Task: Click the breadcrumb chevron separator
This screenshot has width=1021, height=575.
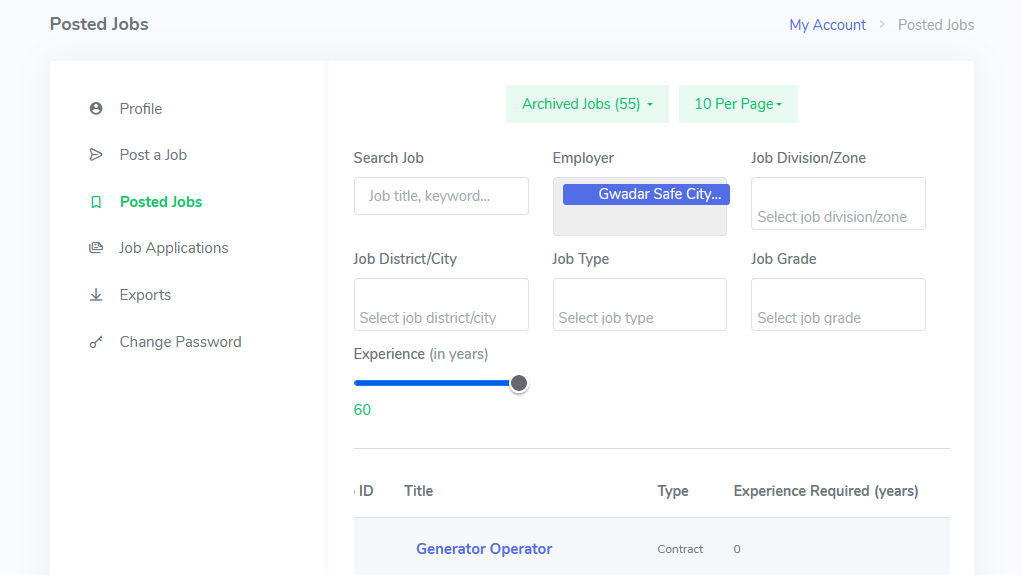Action: (x=882, y=25)
